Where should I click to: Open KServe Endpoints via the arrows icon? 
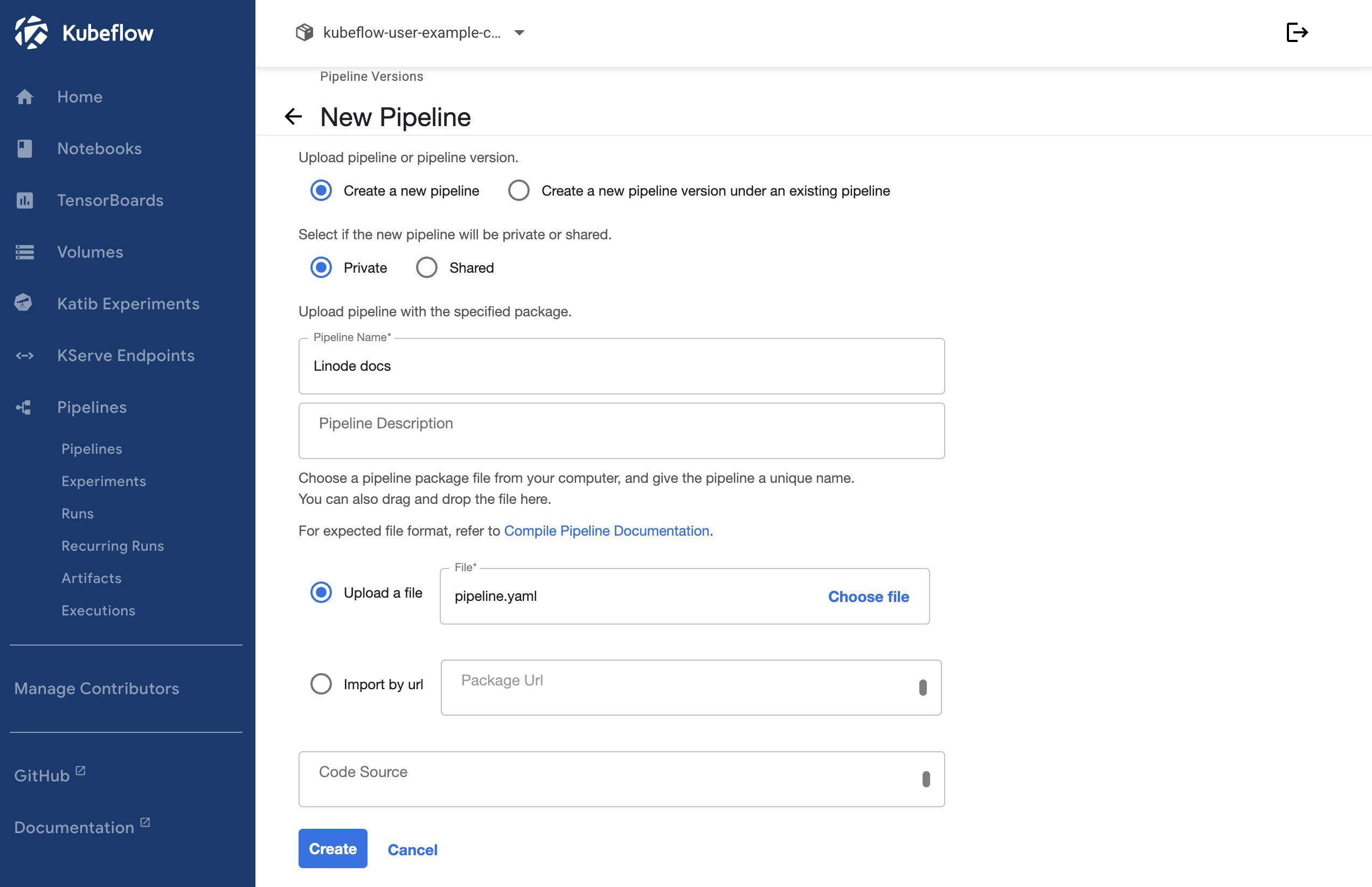click(x=25, y=355)
